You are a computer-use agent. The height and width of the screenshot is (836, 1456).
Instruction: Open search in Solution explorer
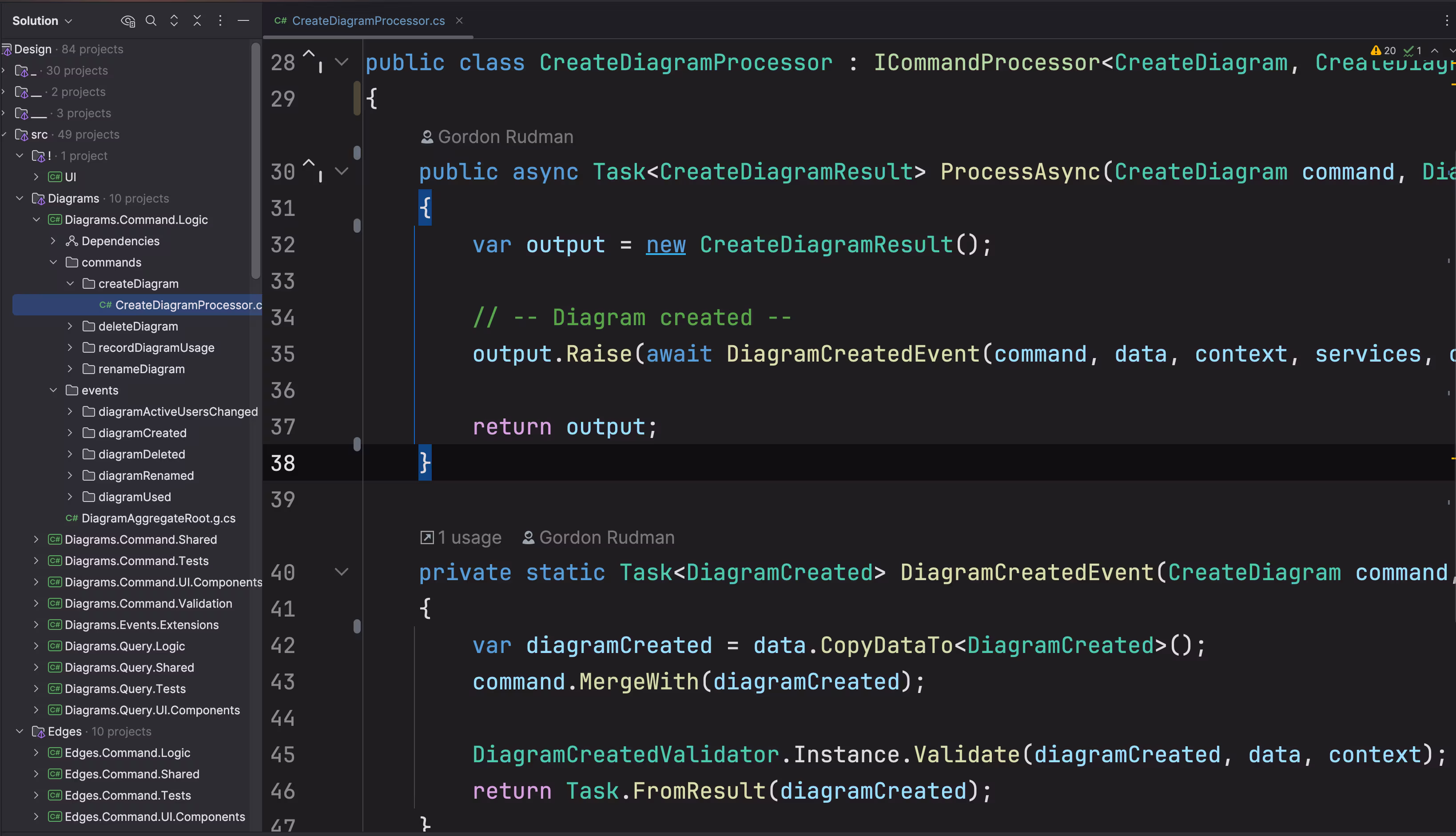pos(151,21)
